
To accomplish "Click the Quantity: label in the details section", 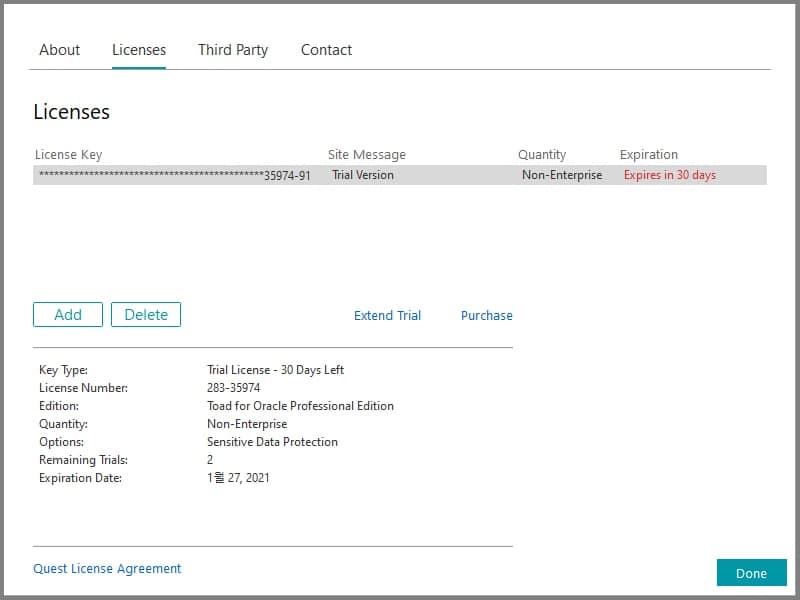I will [x=63, y=424].
